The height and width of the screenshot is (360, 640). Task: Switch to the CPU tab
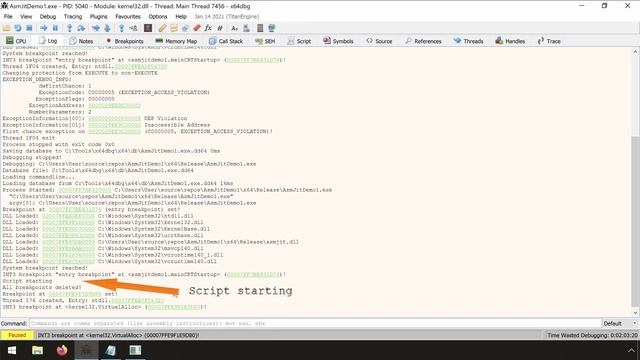pyautogui.click(x=16, y=41)
